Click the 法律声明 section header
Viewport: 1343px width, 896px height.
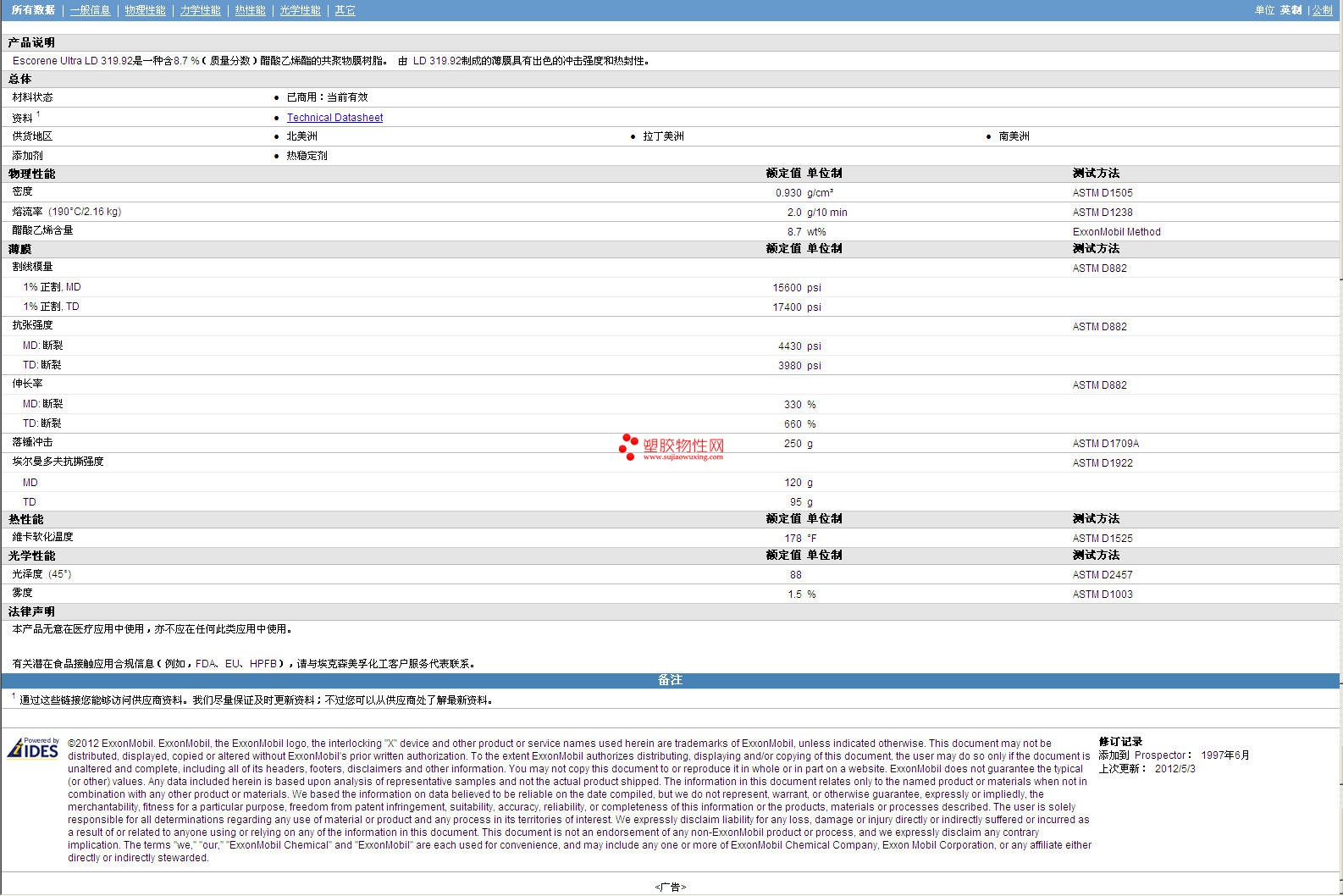point(31,611)
